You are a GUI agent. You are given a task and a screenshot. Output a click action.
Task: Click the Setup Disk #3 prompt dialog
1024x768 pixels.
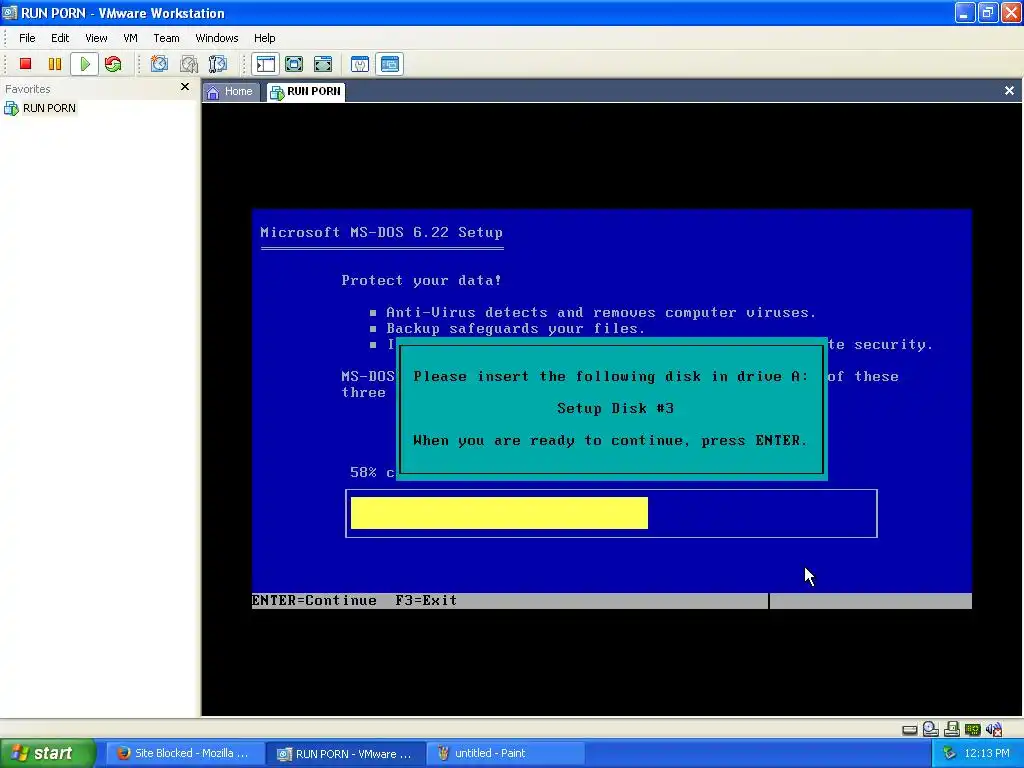coord(612,409)
